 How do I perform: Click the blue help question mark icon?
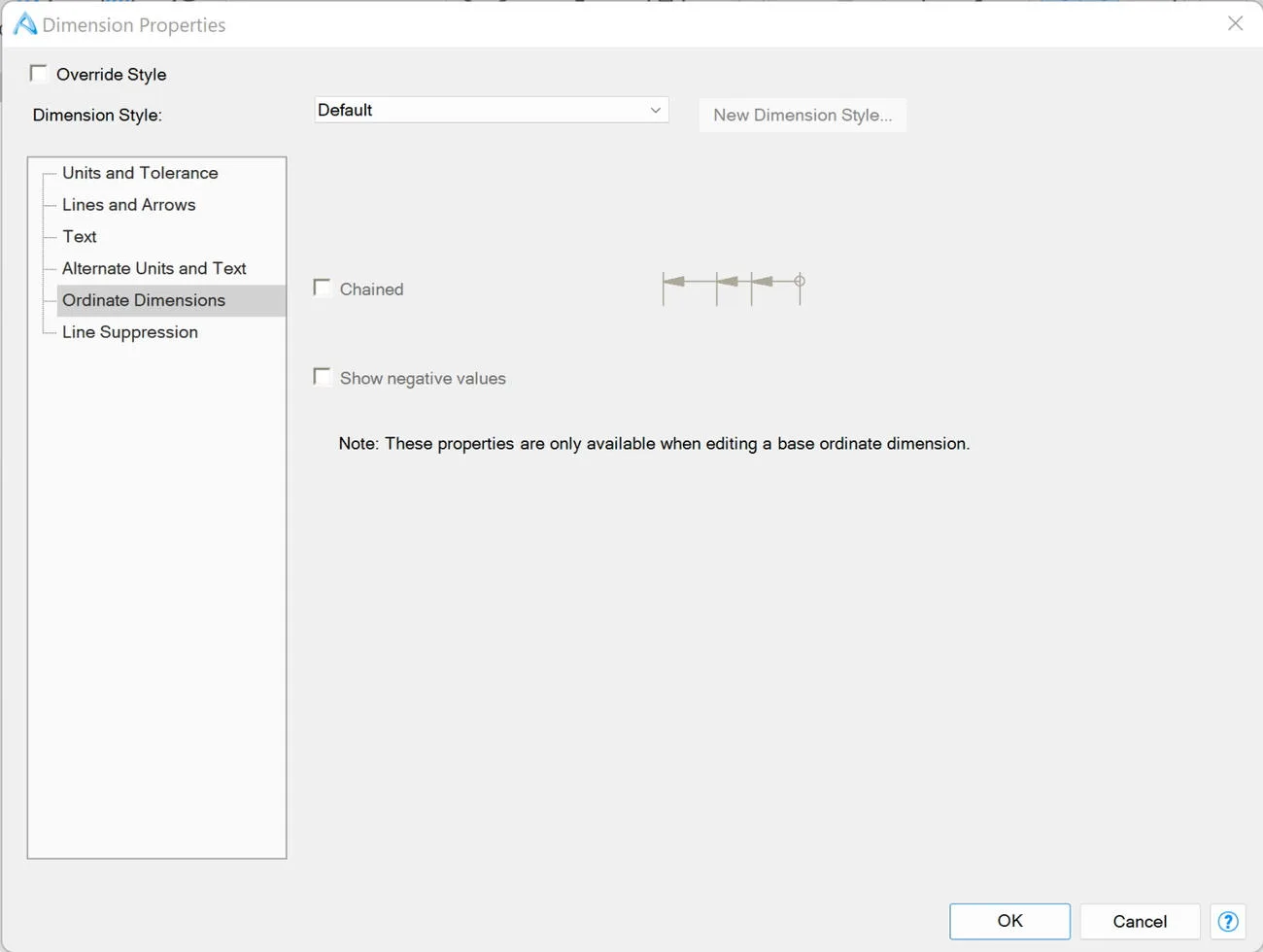tap(1228, 921)
